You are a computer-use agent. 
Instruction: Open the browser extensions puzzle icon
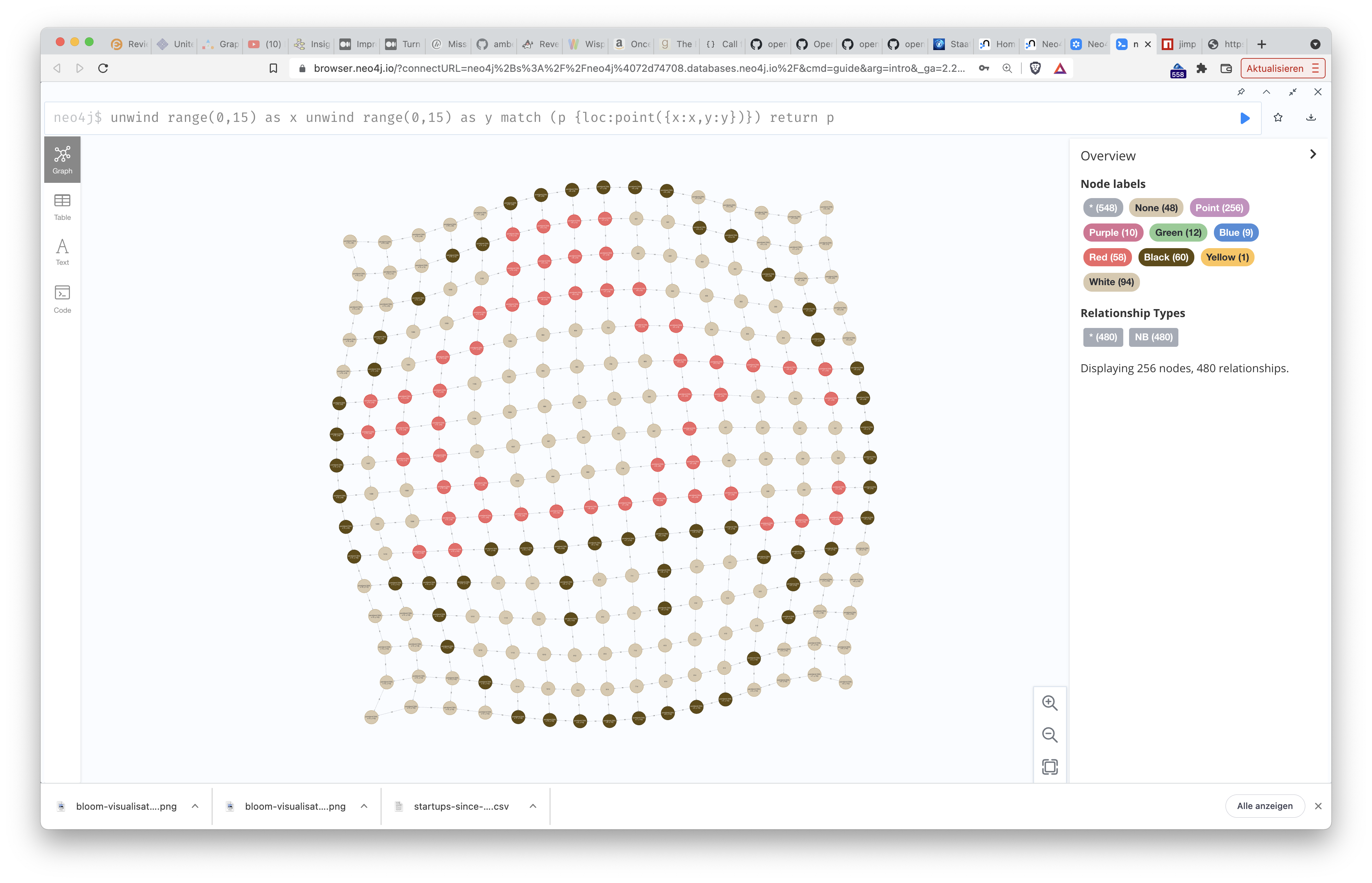[x=1201, y=68]
